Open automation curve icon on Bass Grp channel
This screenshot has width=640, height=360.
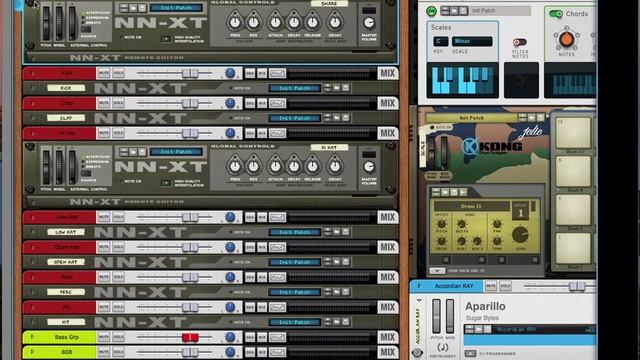point(277,337)
